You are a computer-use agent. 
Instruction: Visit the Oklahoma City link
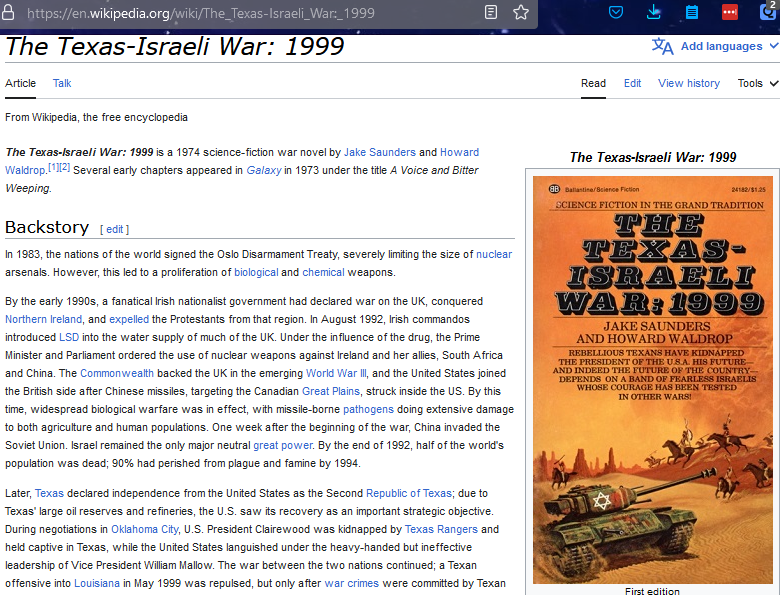tap(144, 529)
